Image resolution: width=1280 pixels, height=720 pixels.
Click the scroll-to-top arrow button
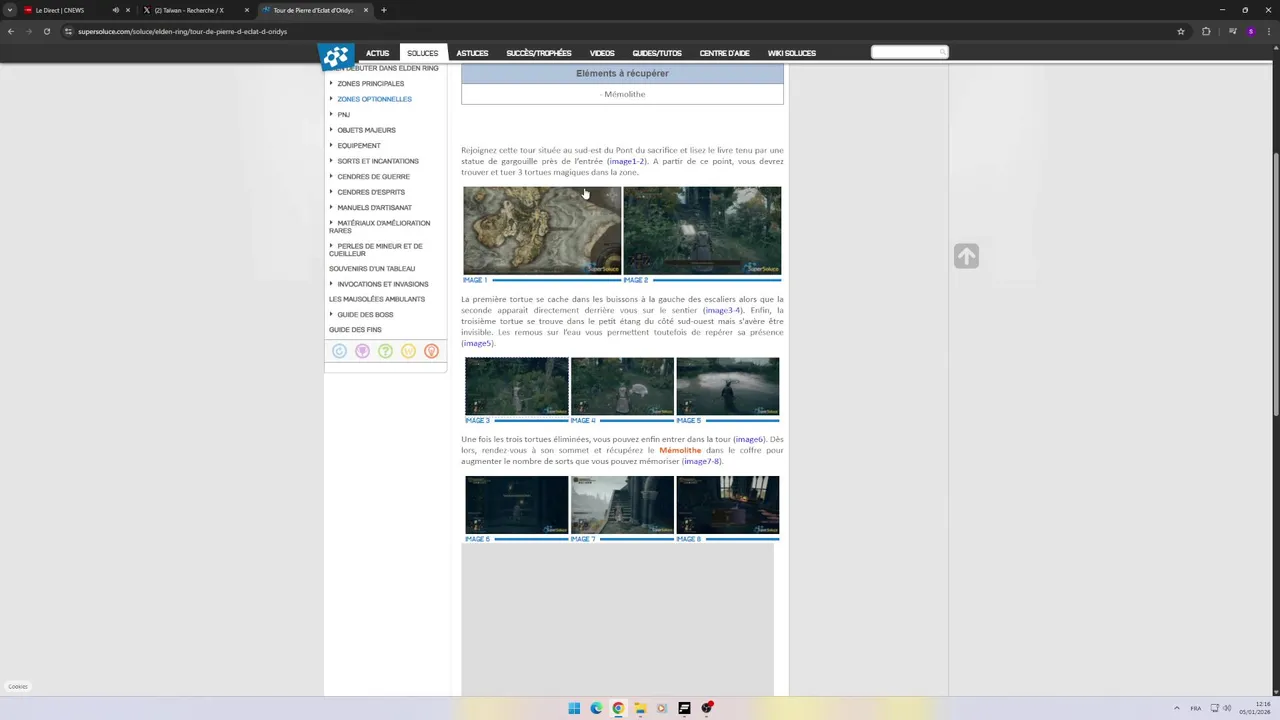click(966, 256)
